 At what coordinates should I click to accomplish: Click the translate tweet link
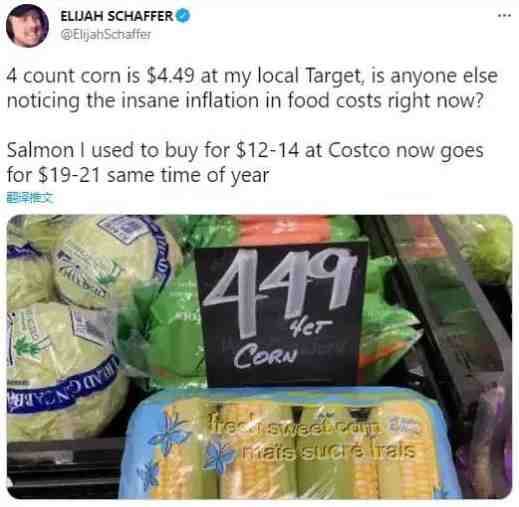[x=30, y=198]
